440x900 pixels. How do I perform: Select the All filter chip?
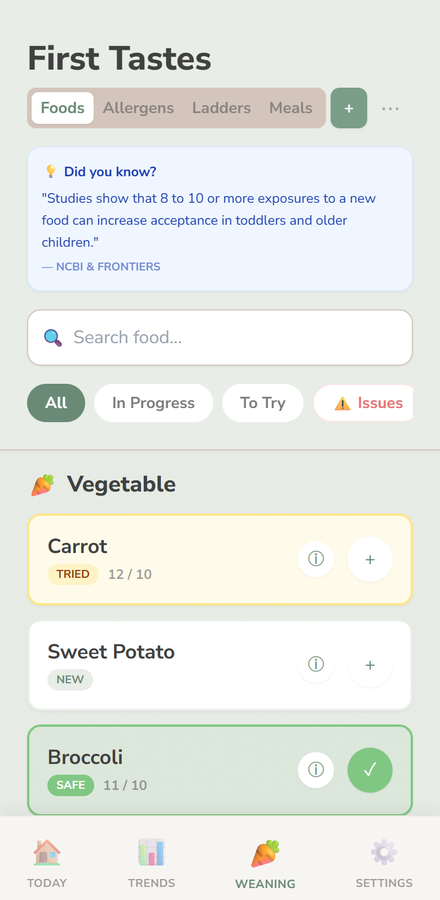pyautogui.click(x=56, y=403)
